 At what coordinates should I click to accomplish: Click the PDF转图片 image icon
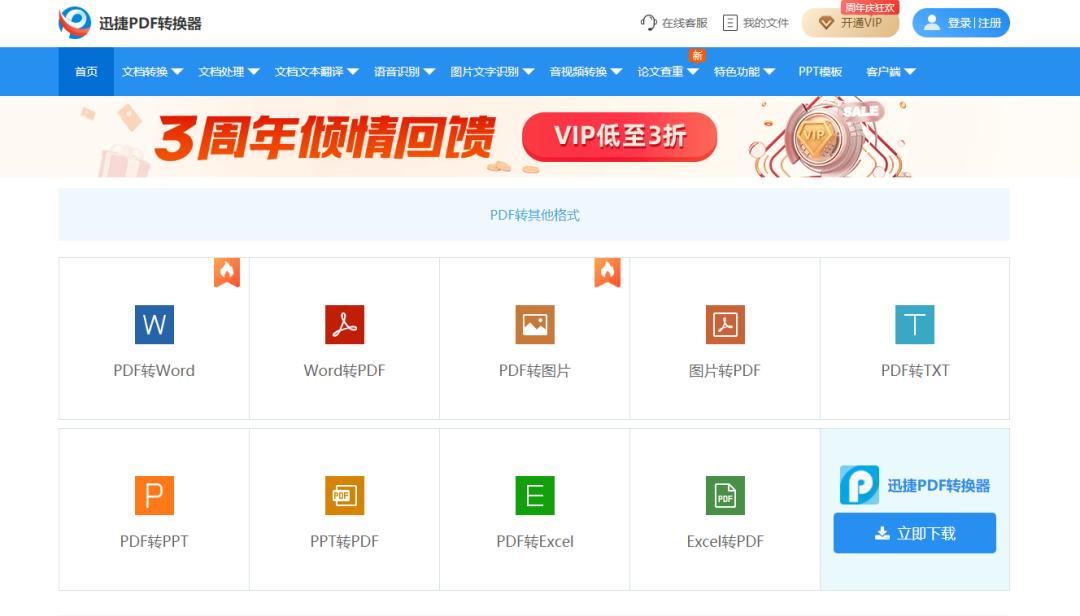(x=534, y=324)
